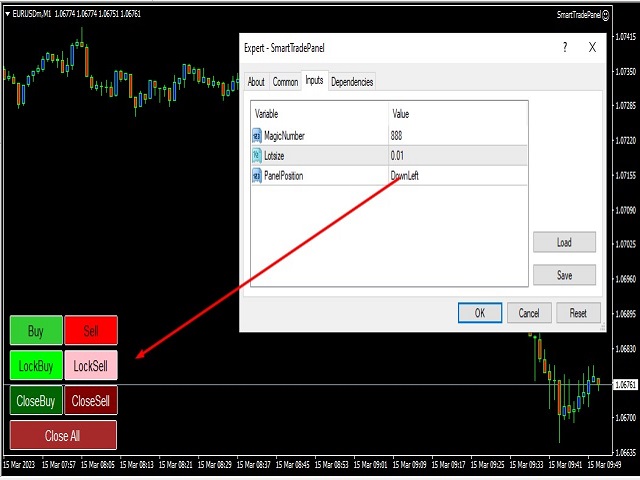Open the PanelPosition DownLeft value dropdown

point(458,176)
